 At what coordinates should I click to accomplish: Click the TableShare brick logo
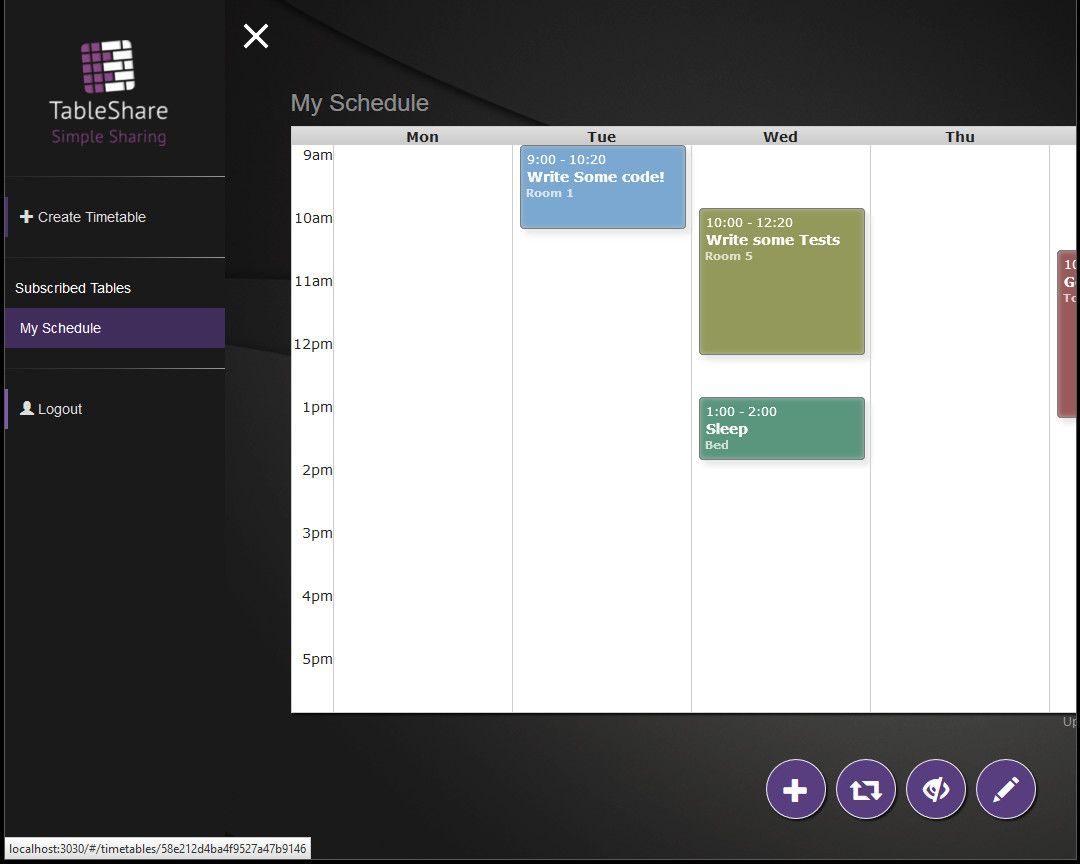tap(108, 66)
